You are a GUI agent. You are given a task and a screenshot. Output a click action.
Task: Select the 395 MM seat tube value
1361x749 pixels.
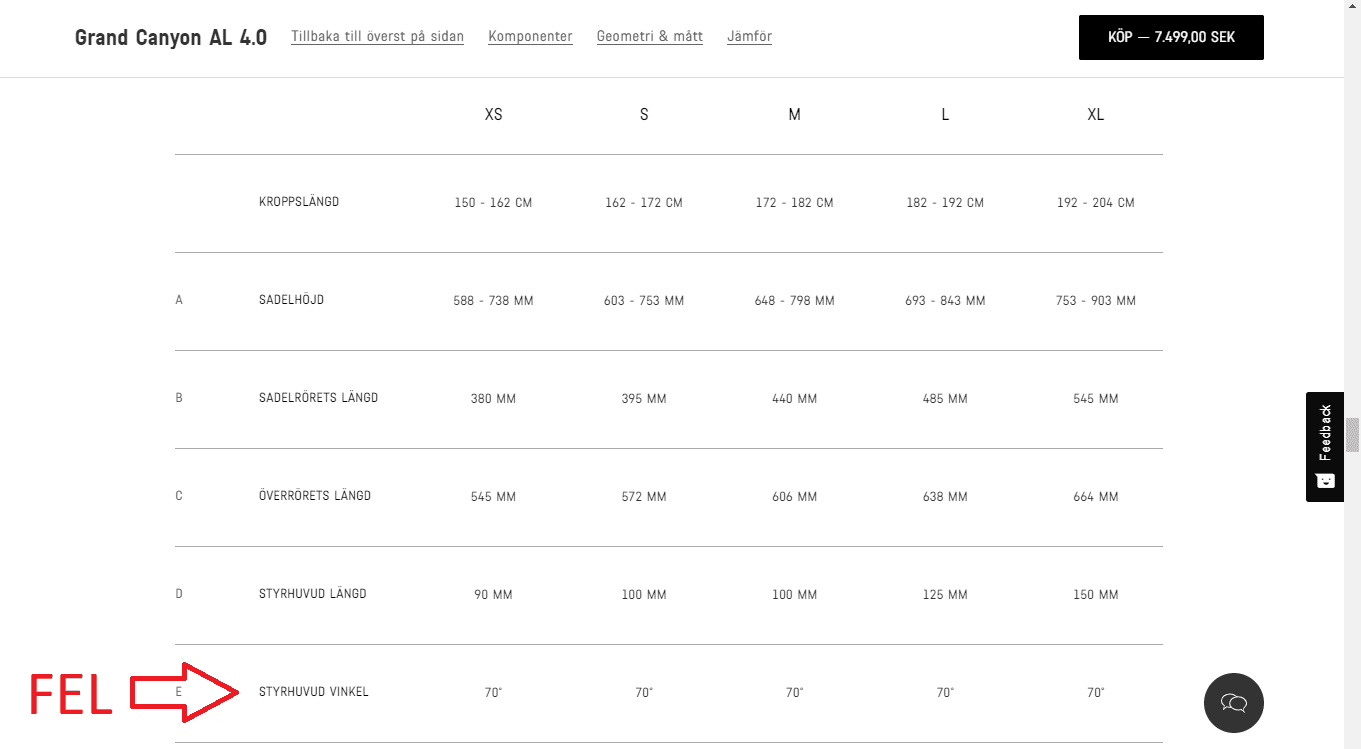coord(644,399)
